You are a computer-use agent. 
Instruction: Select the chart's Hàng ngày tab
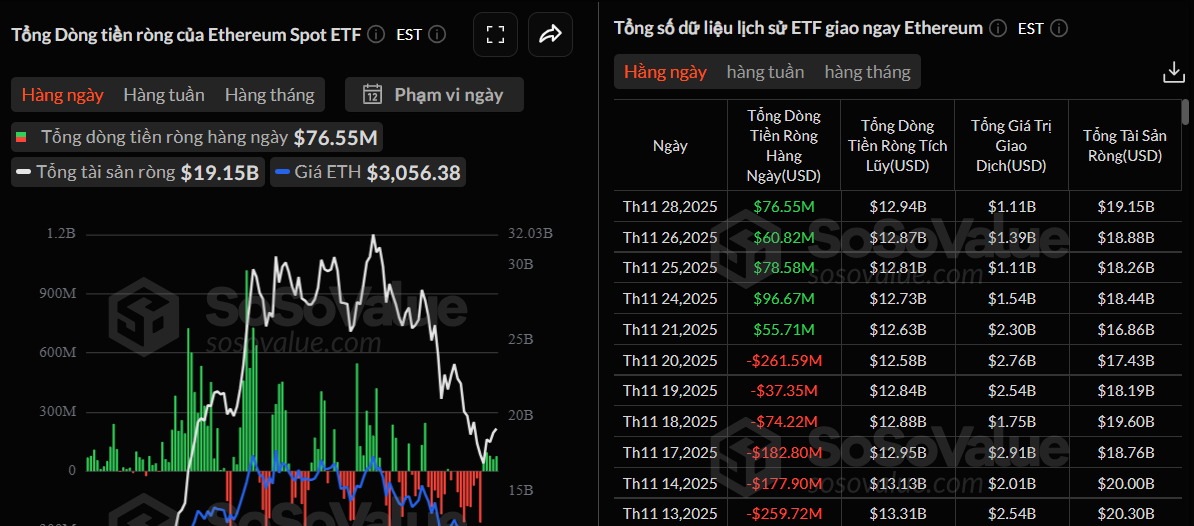[62, 95]
